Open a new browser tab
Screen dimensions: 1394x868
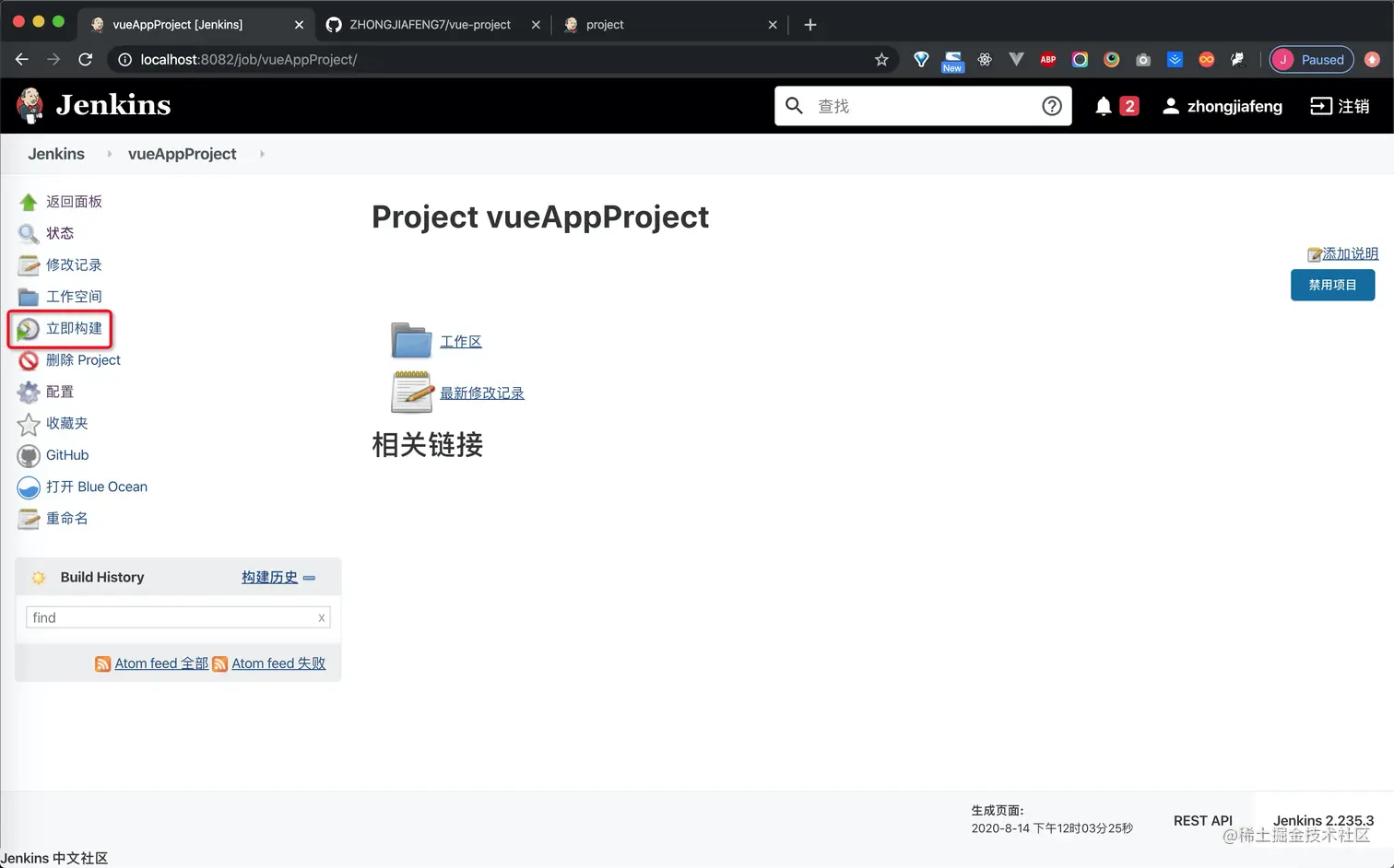pos(810,25)
